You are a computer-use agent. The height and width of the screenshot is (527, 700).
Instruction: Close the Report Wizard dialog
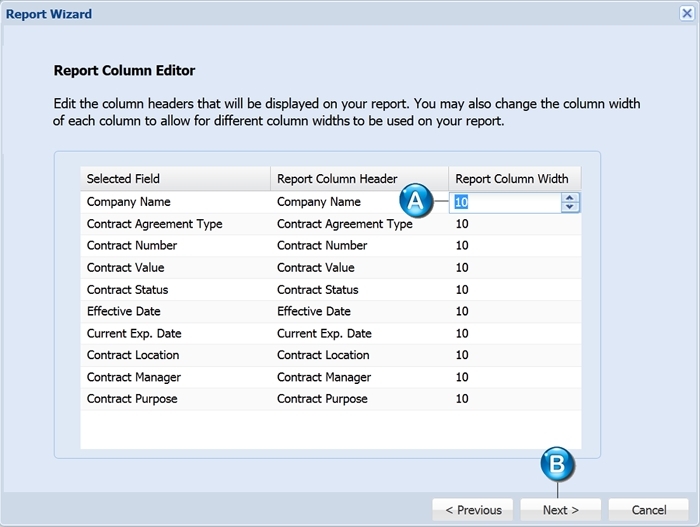click(687, 13)
